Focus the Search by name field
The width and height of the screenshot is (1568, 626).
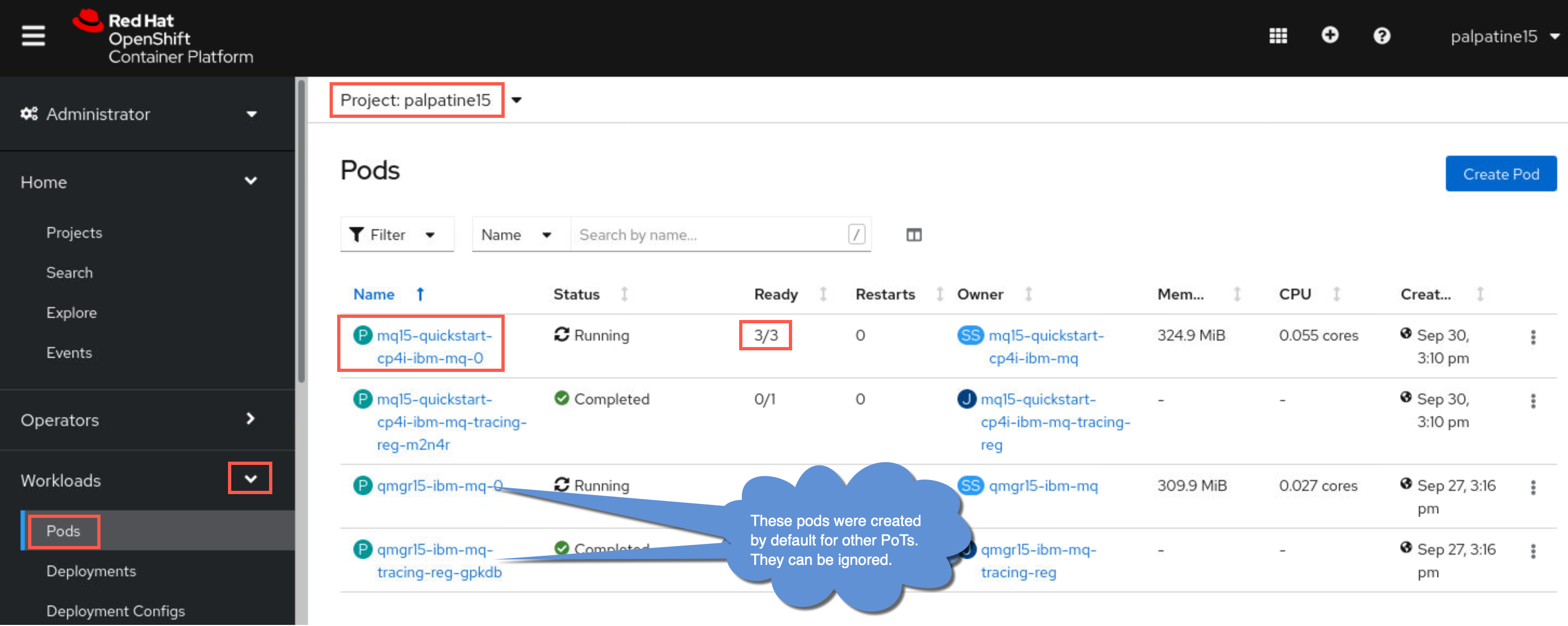click(x=721, y=235)
